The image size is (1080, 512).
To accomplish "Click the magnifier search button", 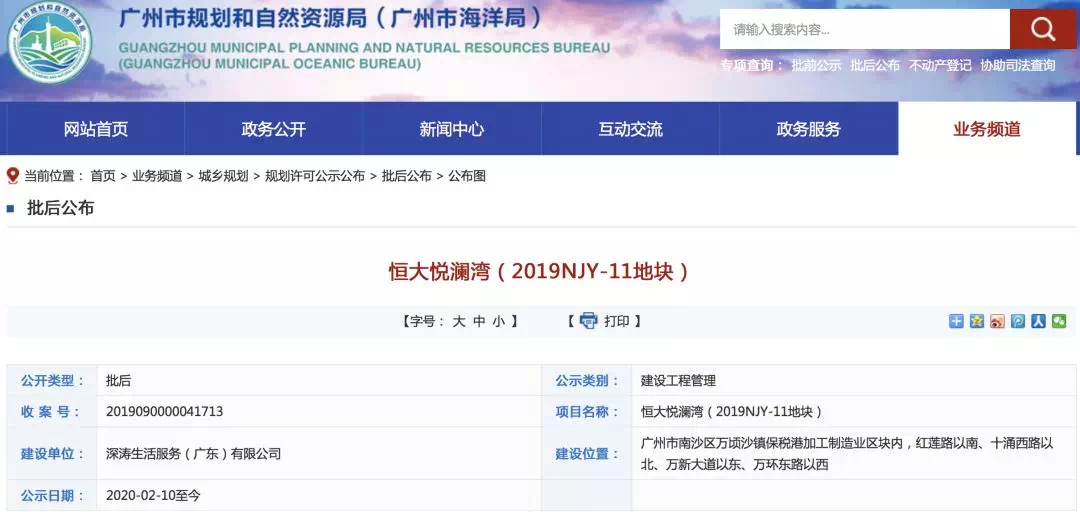I will (x=1043, y=29).
